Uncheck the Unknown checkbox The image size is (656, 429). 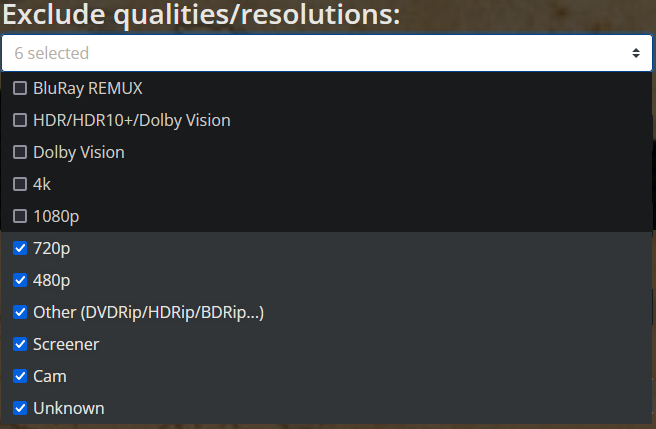click(20, 408)
